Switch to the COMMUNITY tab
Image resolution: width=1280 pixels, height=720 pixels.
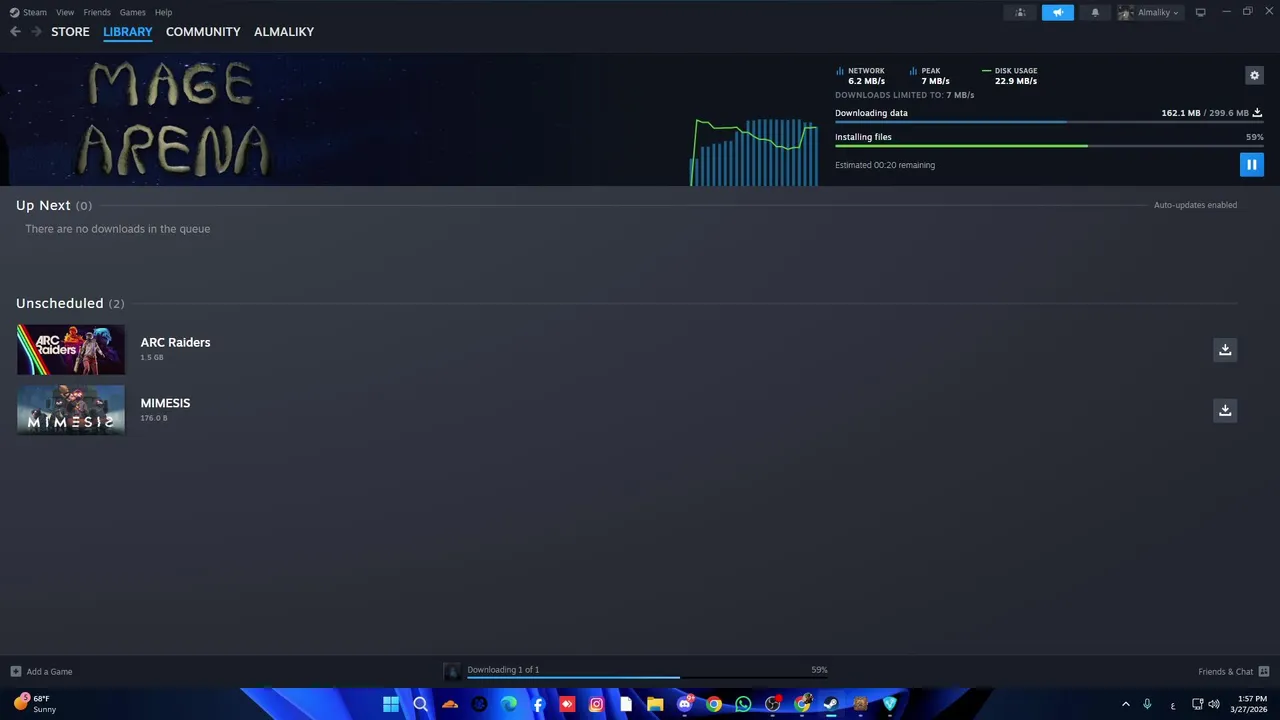[x=203, y=32]
